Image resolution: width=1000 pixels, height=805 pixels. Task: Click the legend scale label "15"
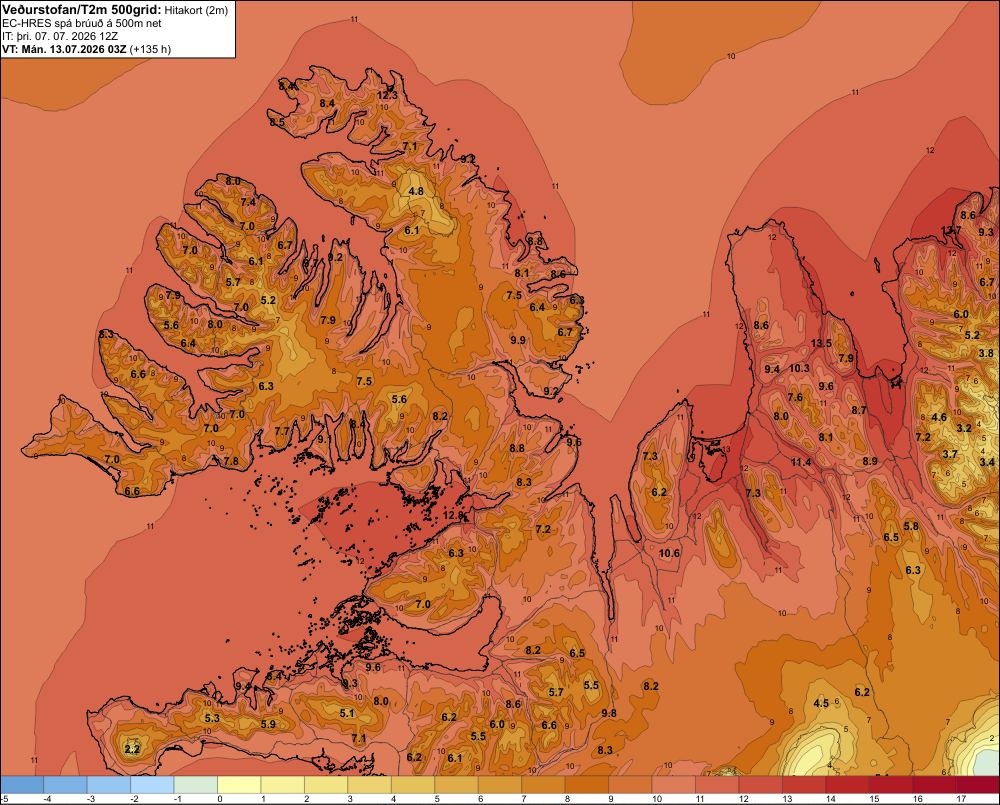point(874,799)
